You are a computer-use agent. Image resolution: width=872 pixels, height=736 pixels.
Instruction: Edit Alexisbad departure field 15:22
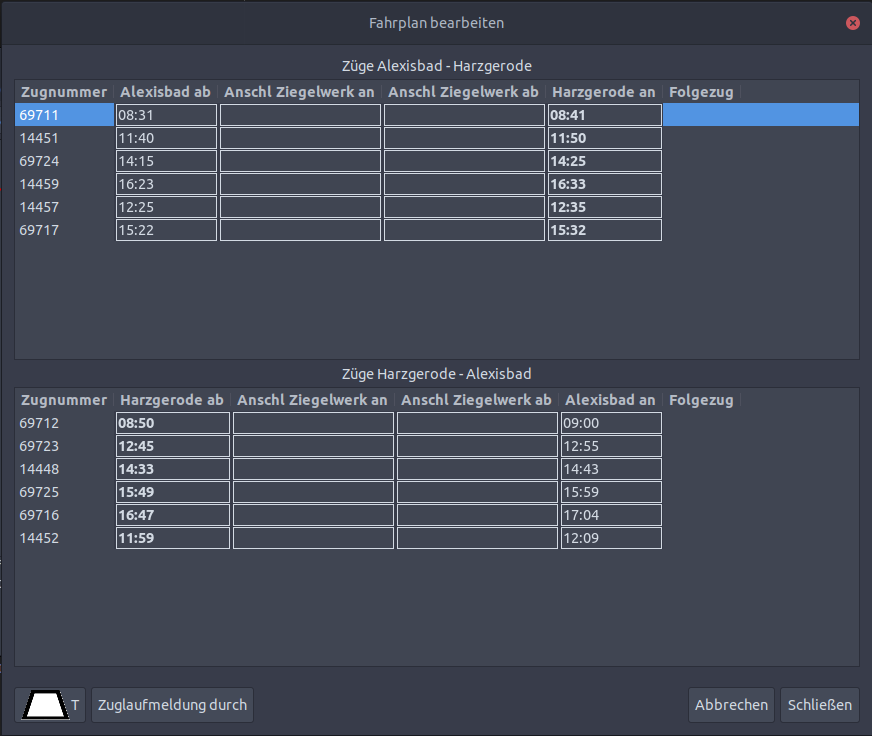pos(166,230)
